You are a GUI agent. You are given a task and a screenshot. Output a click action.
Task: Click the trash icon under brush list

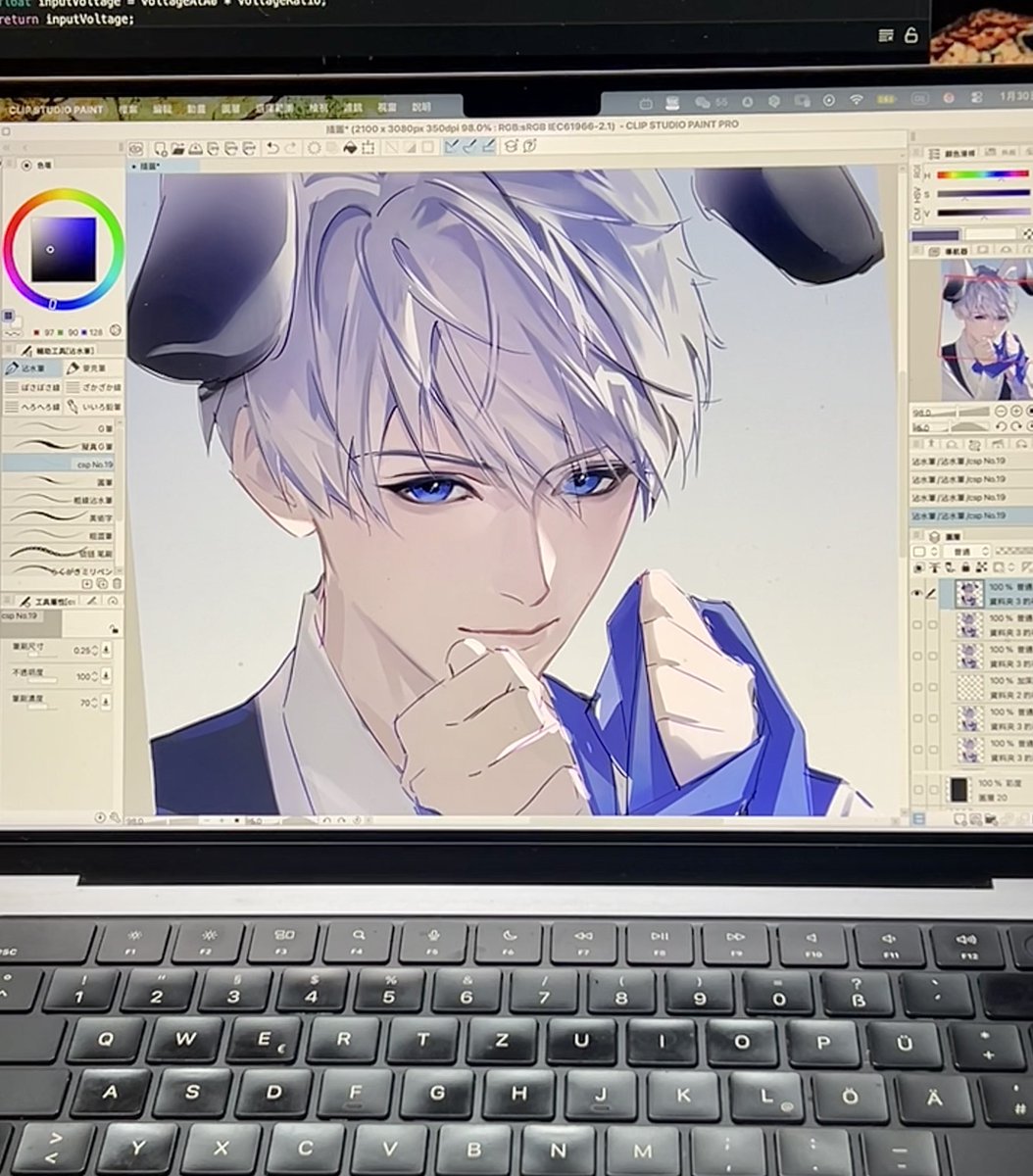pyautogui.click(x=117, y=583)
